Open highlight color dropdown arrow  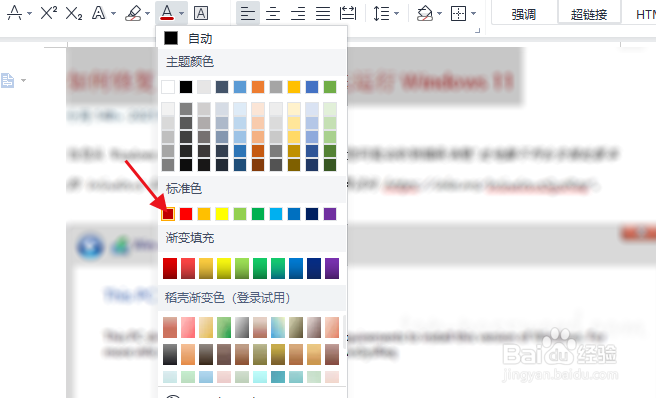pyautogui.click(x=147, y=14)
